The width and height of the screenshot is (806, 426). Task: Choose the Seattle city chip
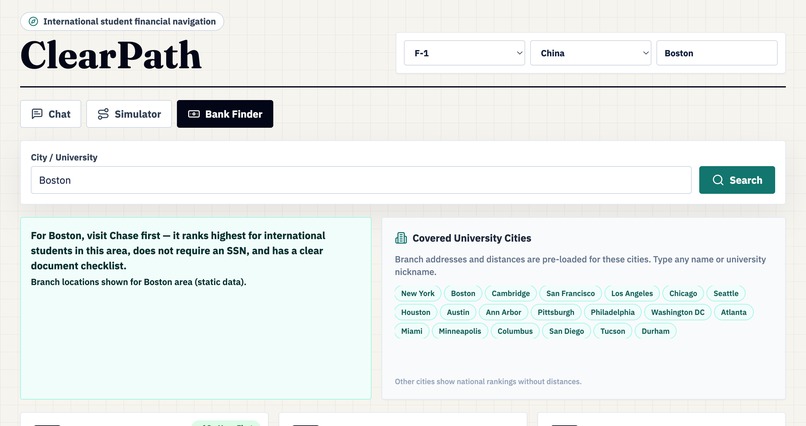(x=726, y=293)
